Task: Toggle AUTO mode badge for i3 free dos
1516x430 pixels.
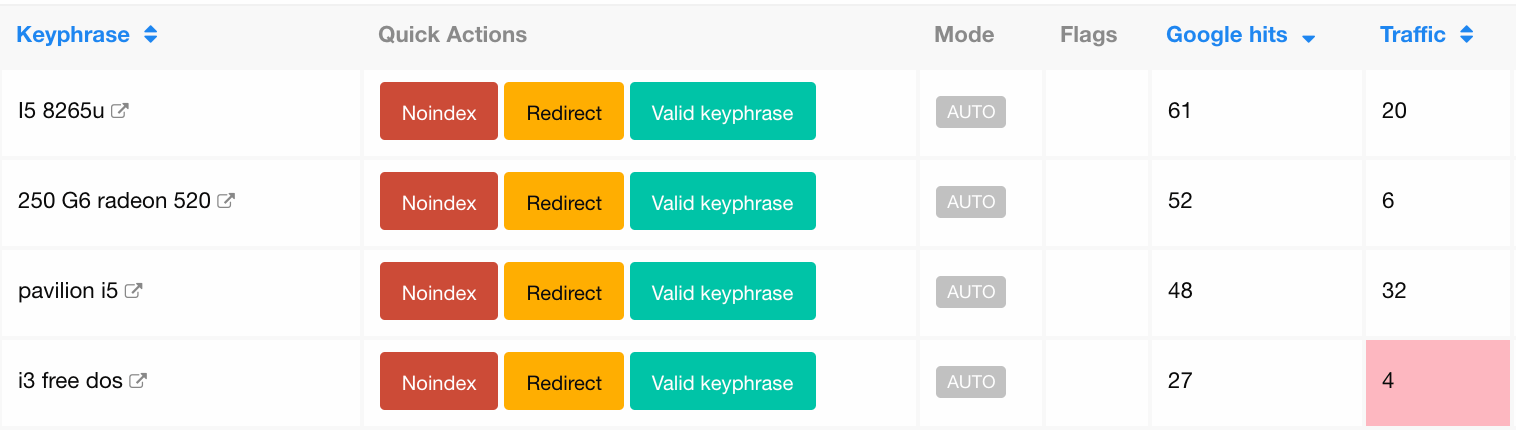Action: (971, 382)
